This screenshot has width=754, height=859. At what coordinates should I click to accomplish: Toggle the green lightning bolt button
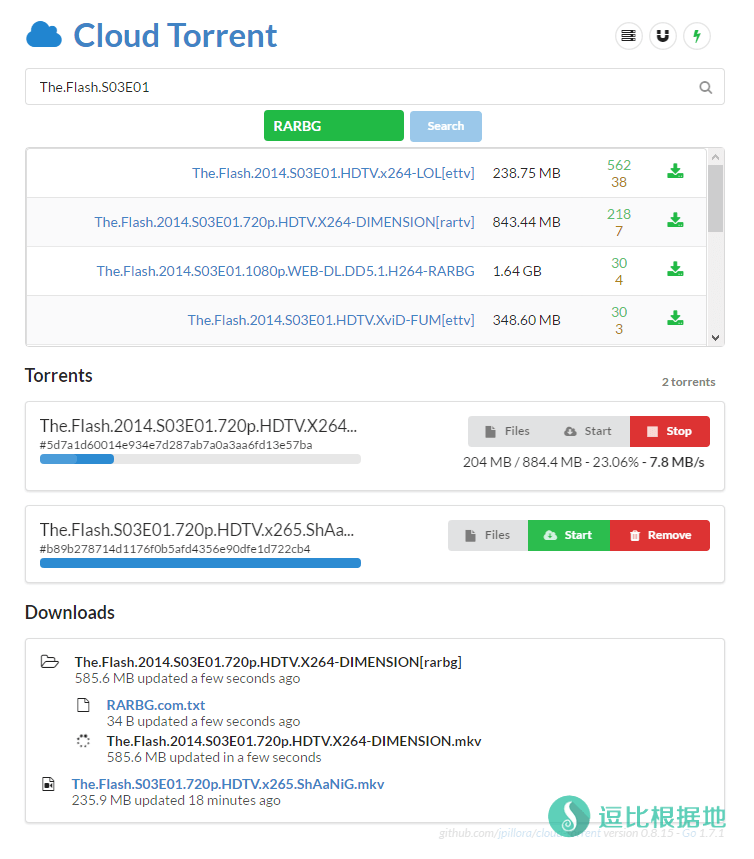[x=697, y=37]
